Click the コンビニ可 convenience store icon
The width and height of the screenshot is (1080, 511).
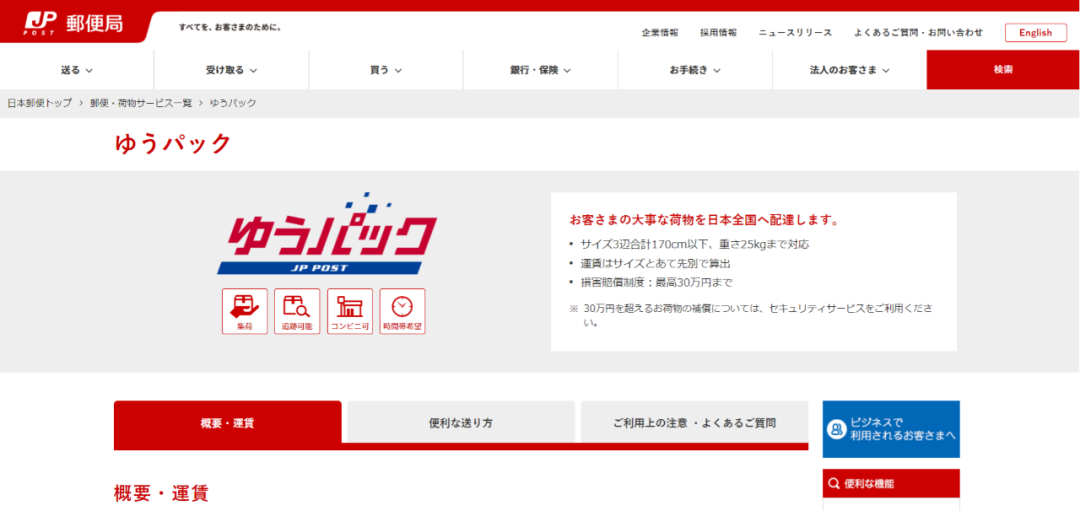point(350,311)
